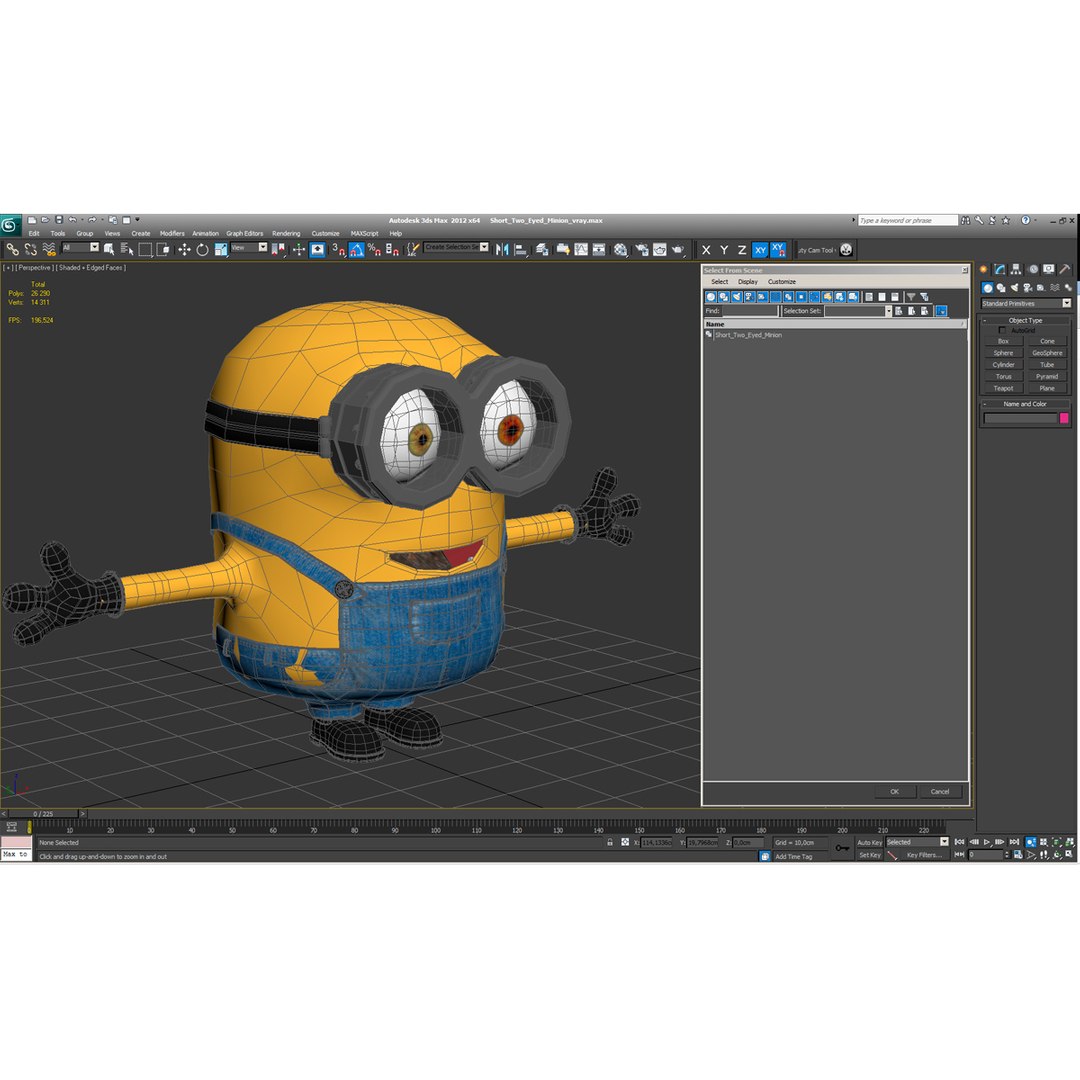Click the Use Pivot Point Center icon
The image size is (1080, 1080).
coord(278,249)
